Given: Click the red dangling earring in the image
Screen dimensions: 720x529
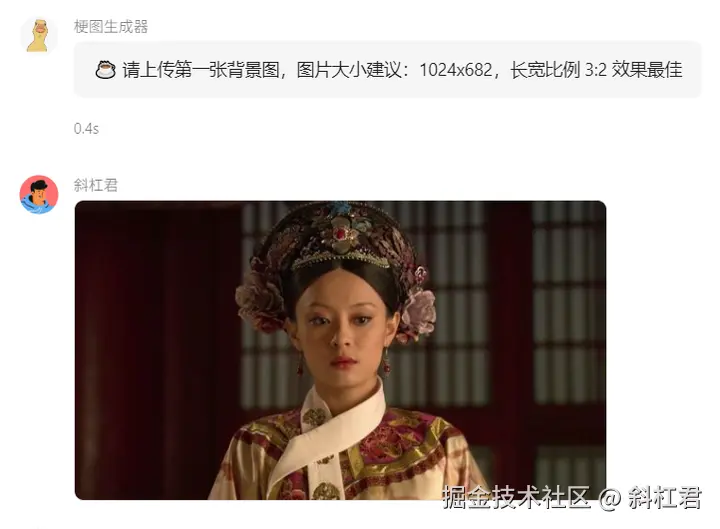Looking at the screenshot, I should pos(386,364).
